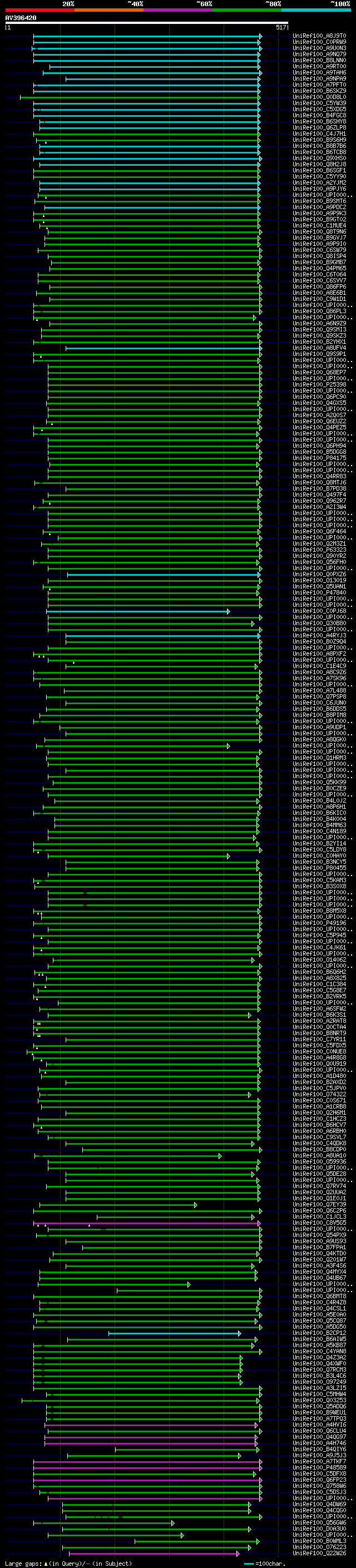Select the UniRef100_Q5KK99 label
This screenshot has width=356, height=1568.
click(x=319, y=782)
